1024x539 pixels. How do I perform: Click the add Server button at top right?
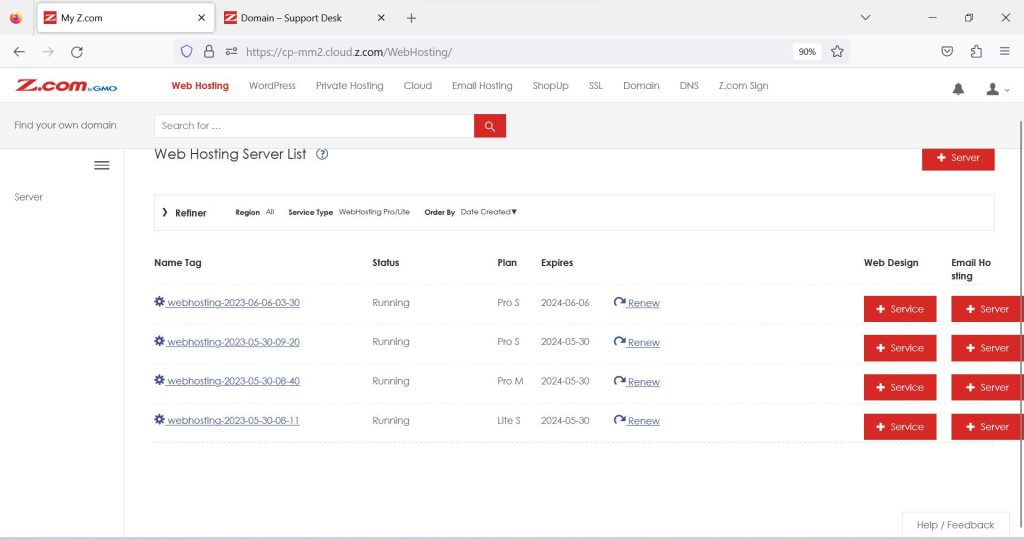coord(958,157)
